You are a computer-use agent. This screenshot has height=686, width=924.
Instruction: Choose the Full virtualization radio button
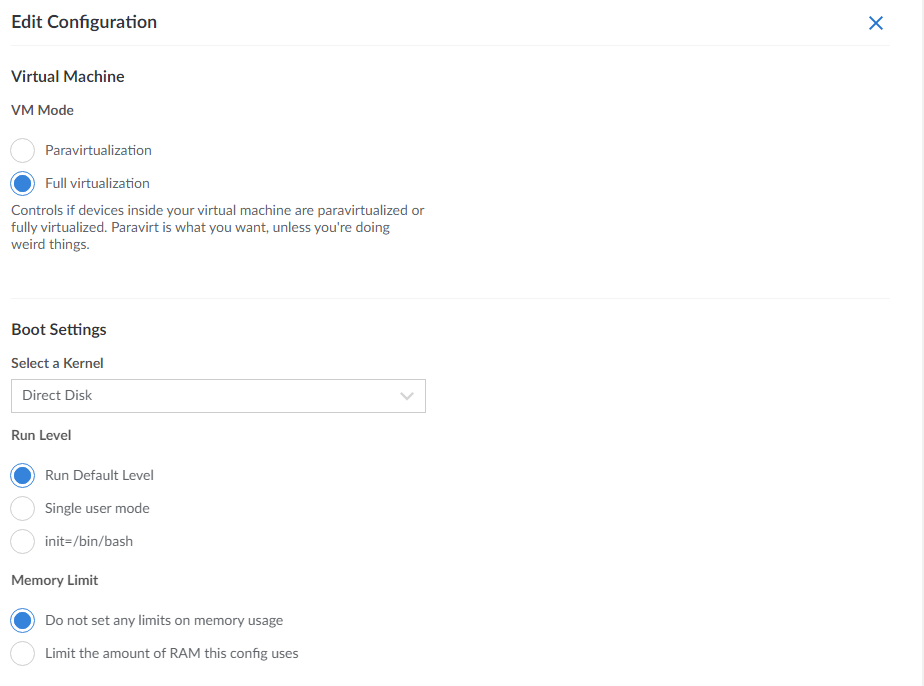(23, 184)
